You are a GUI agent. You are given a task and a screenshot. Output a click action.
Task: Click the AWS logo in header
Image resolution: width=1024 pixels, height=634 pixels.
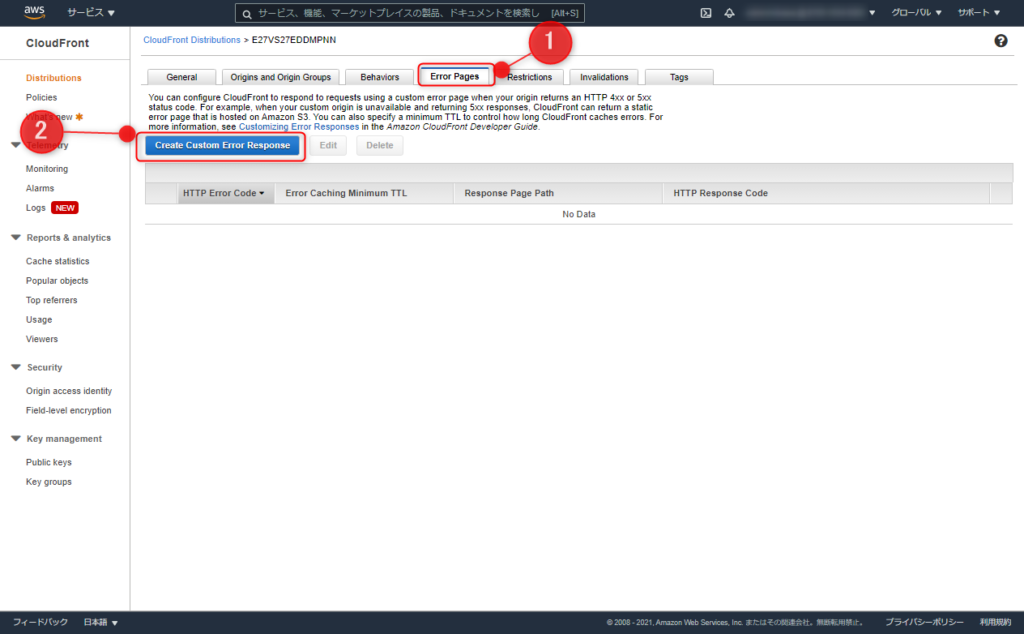pos(34,13)
